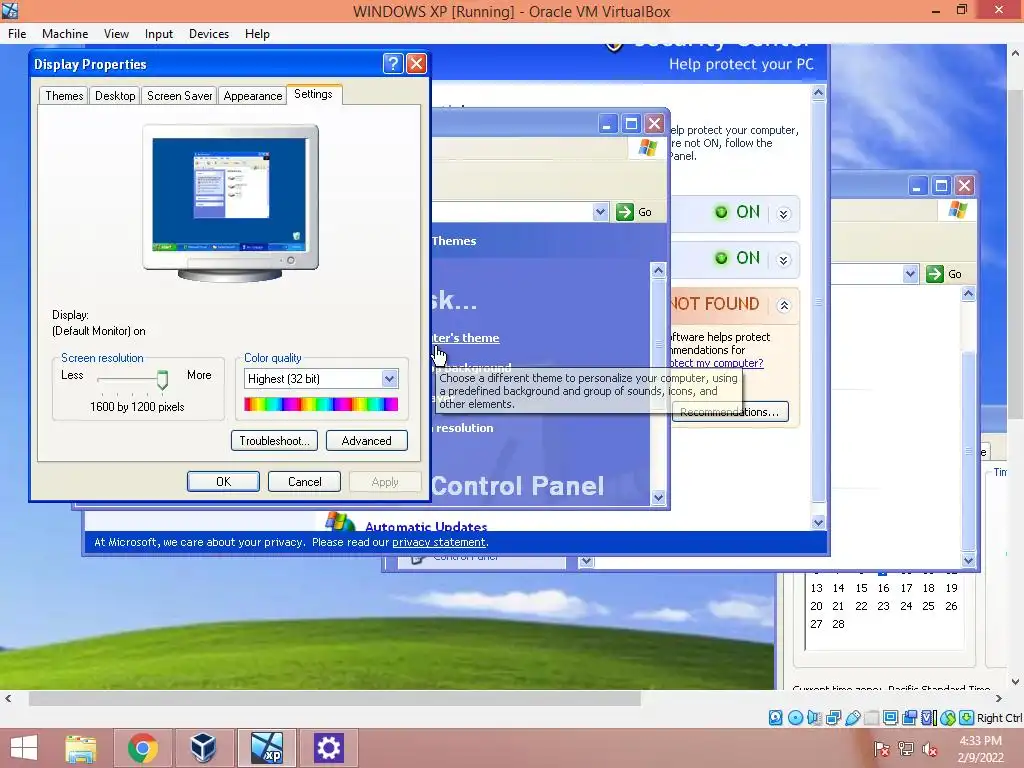
Task: Expand the first ON section in Security Center
Action: [784, 214]
